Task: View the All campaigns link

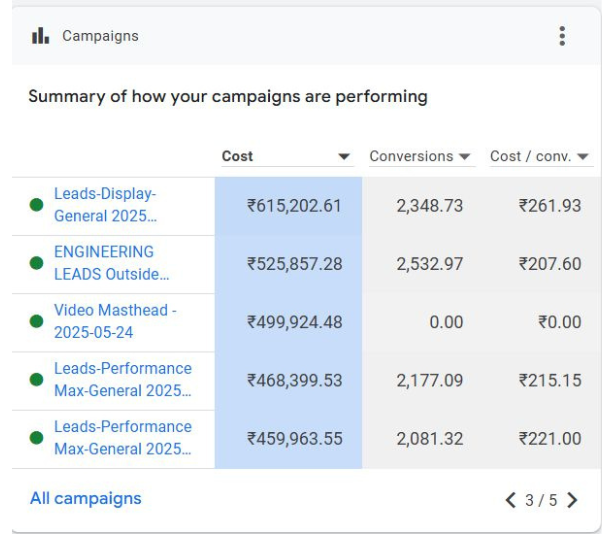Action: (x=86, y=498)
